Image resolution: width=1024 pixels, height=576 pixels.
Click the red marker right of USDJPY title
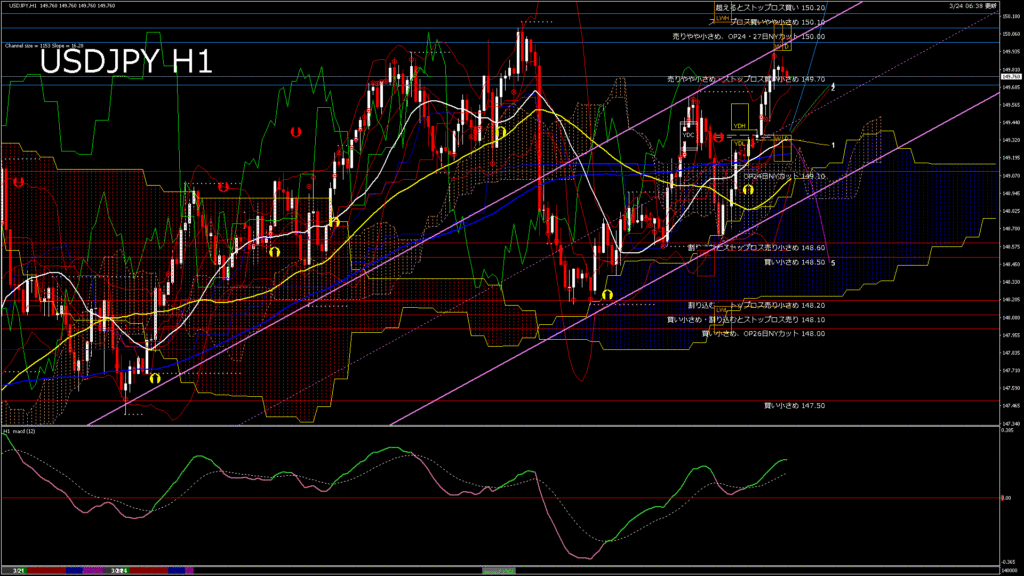295,131
